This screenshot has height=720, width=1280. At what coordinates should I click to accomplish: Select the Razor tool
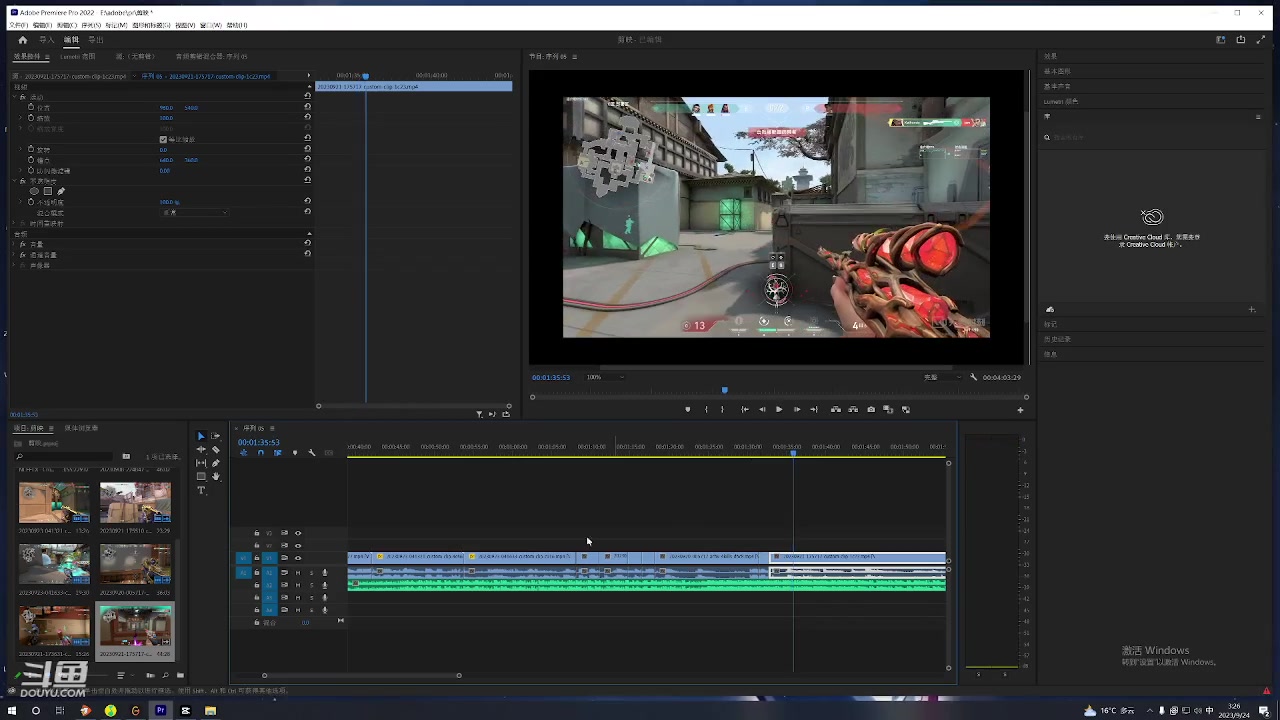pyautogui.click(x=215, y=450)
